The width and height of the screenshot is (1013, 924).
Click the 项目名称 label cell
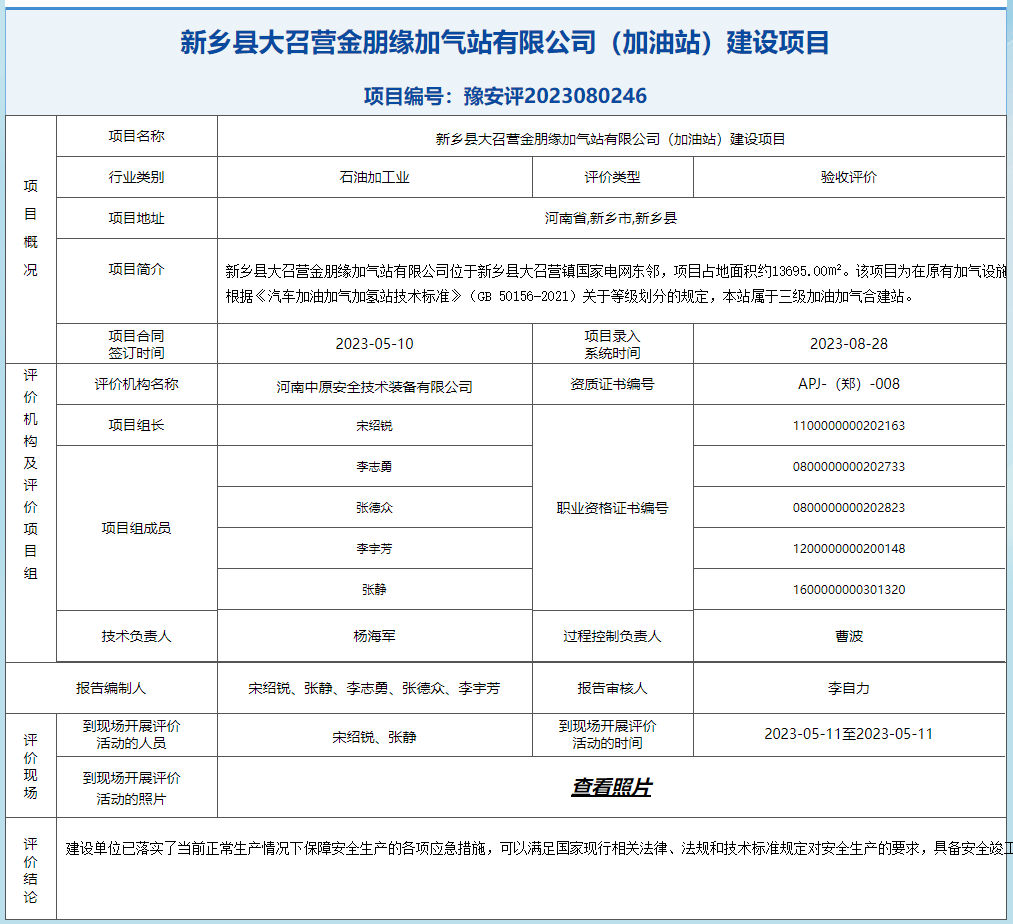tap(136, 136)
